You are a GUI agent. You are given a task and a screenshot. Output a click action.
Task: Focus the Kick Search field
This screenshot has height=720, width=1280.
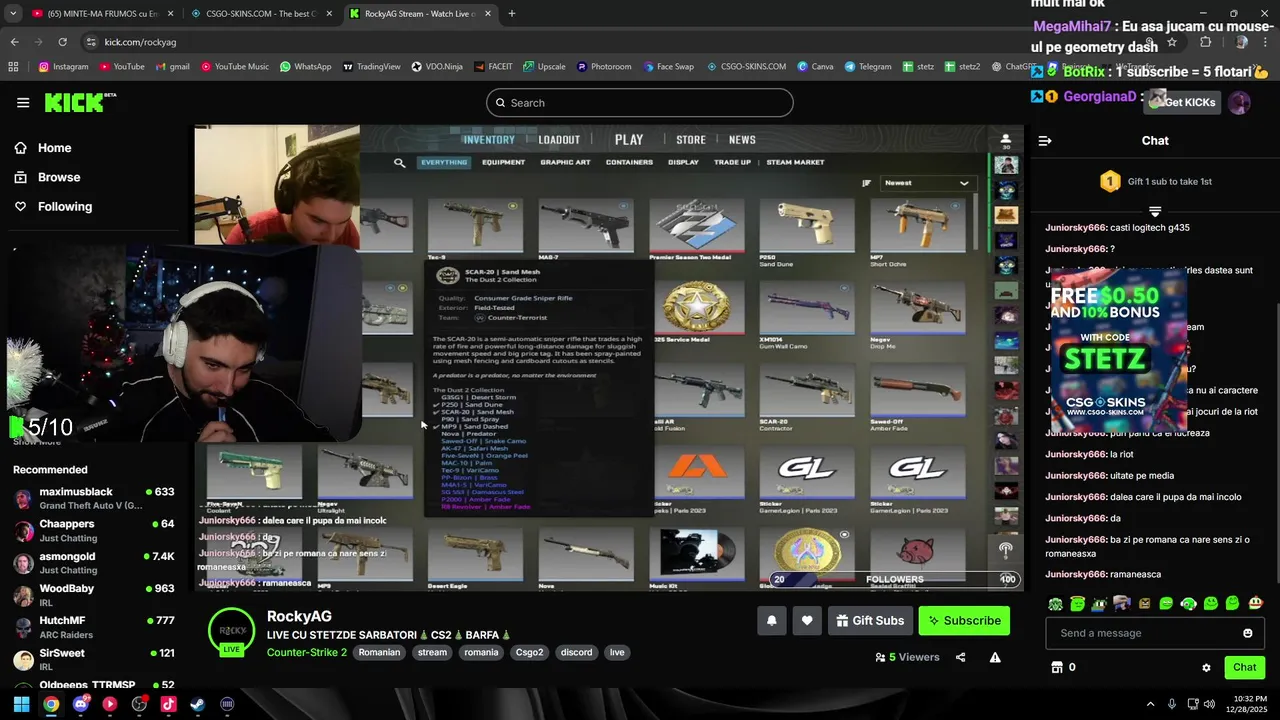point(640,103)
